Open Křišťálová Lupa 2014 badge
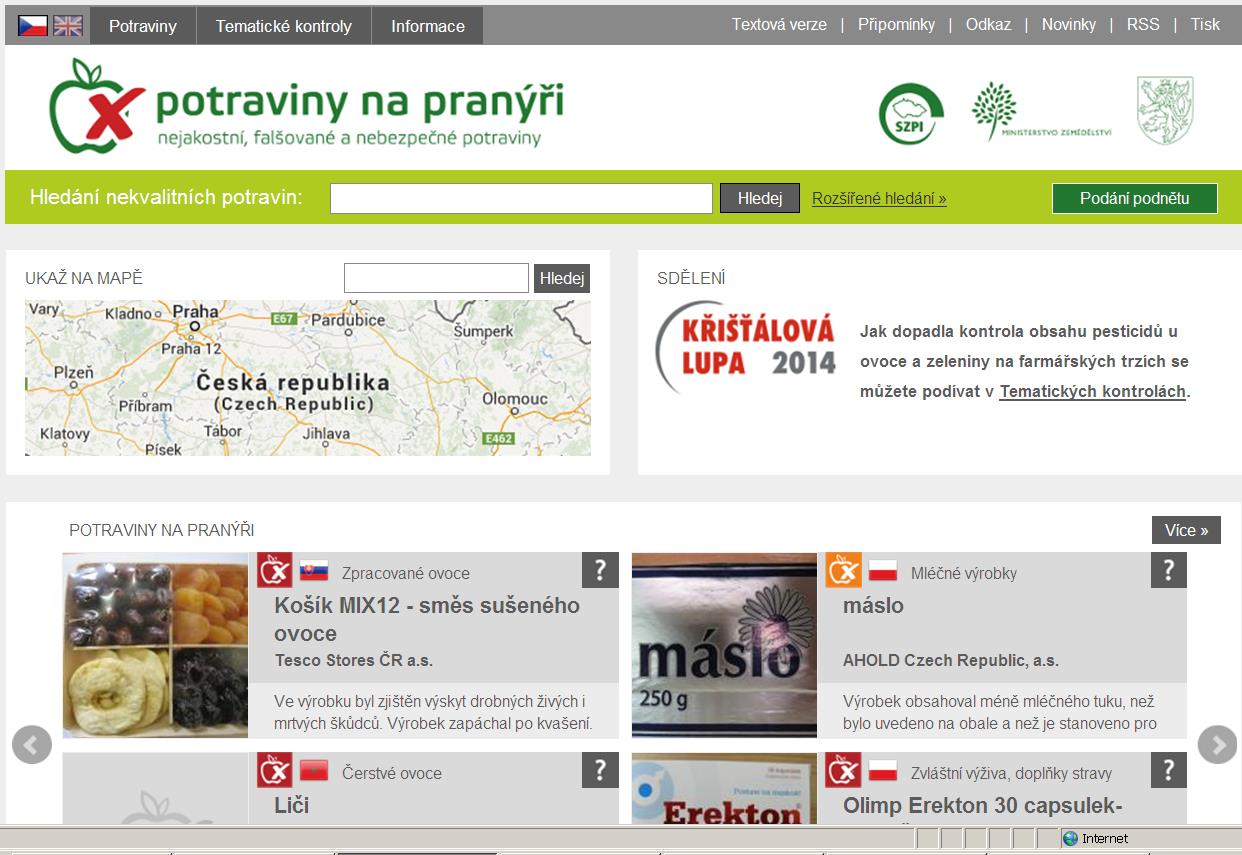Screen dimensions: 1242x855 click(x=746, y=347)
